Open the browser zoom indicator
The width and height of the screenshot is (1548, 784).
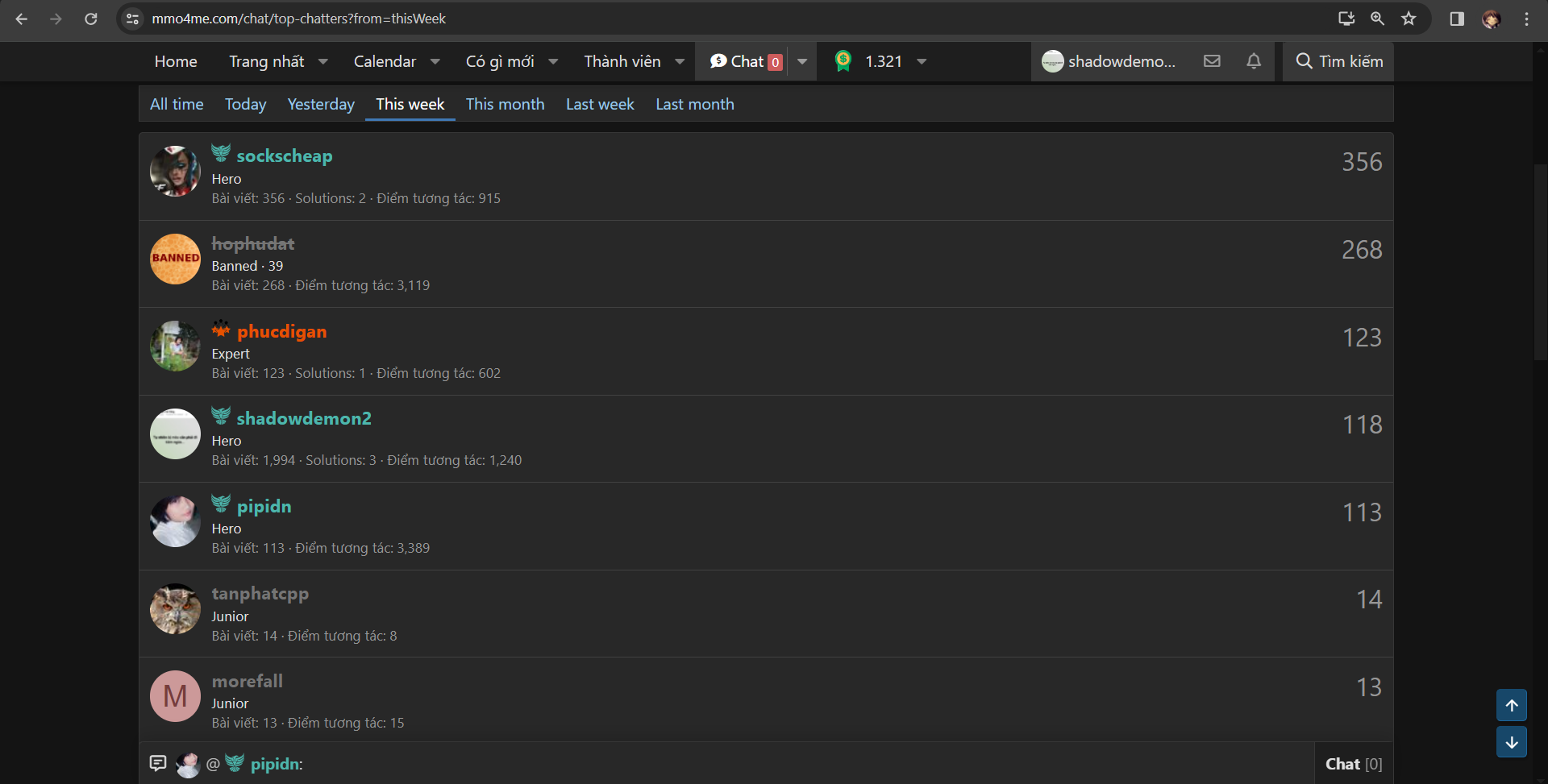pyautogui.click(x=1378, y=19)
